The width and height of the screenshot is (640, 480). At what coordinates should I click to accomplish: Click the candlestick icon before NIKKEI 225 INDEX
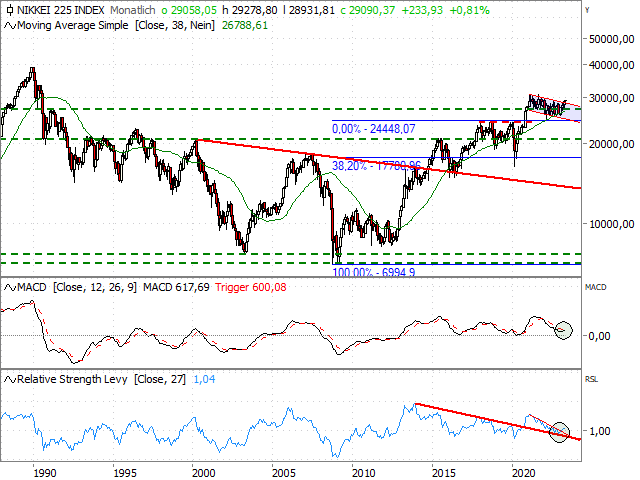click(x=9, y=10)
